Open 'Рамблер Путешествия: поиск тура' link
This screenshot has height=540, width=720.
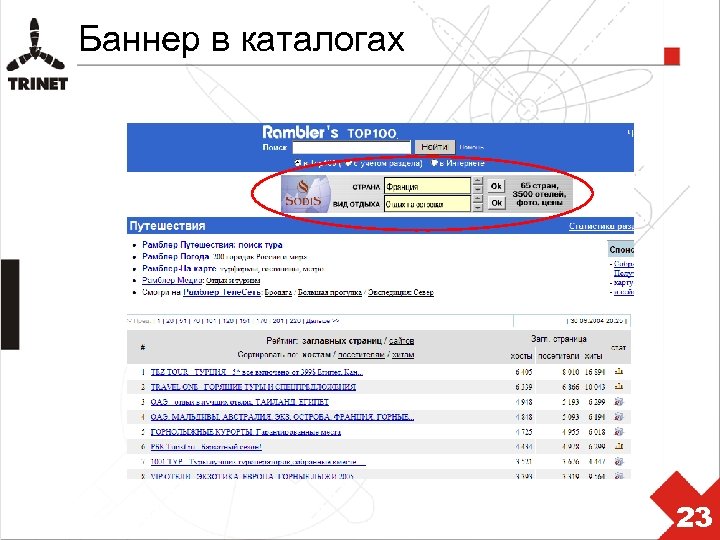(212, 245)
